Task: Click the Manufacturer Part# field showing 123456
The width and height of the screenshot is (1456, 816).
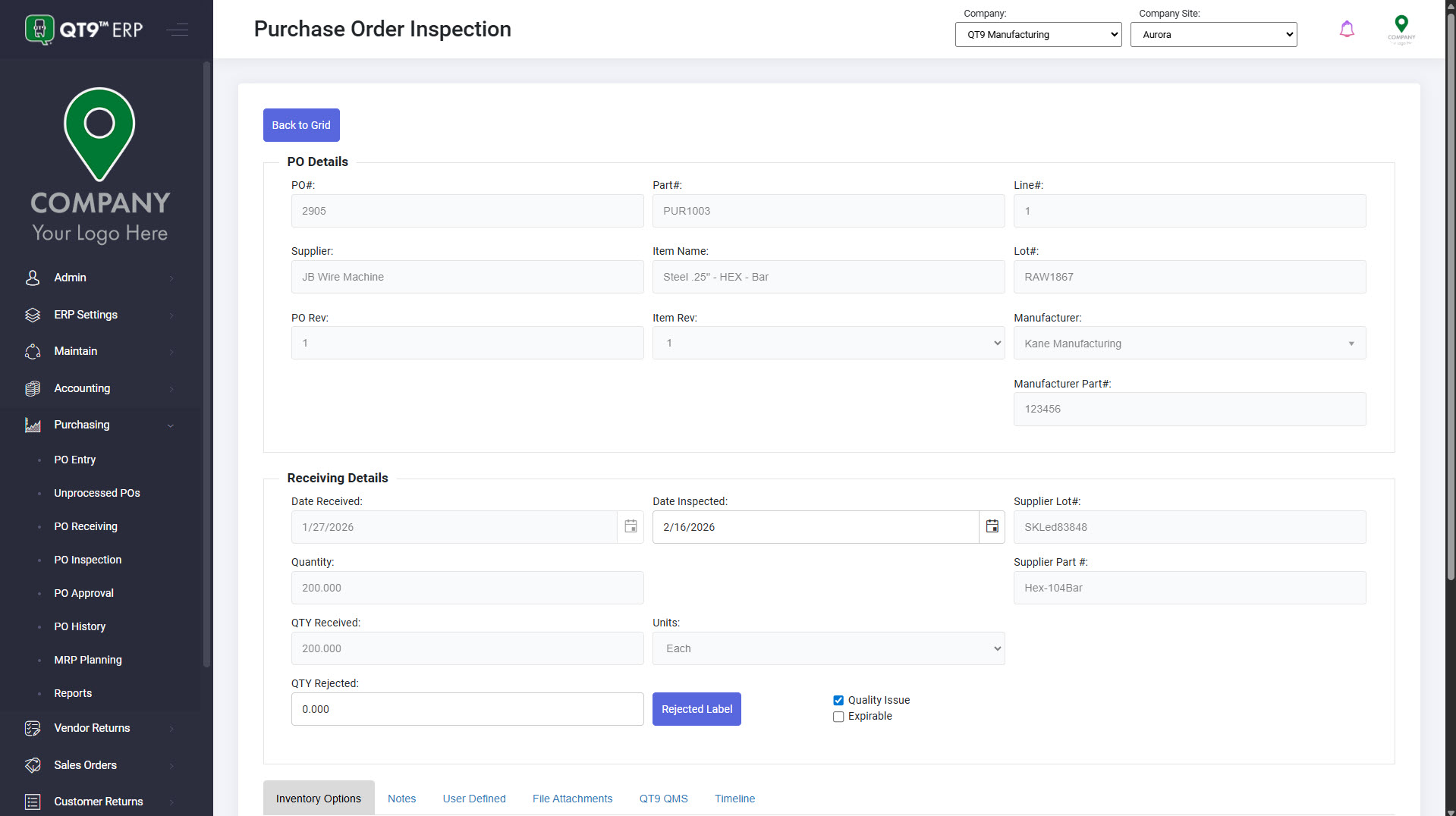Action: (x=1190, y=409)
